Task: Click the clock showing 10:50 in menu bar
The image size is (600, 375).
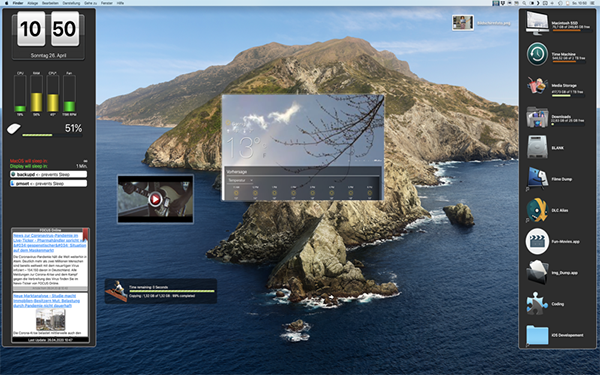Action: click(x=579, y=3)
